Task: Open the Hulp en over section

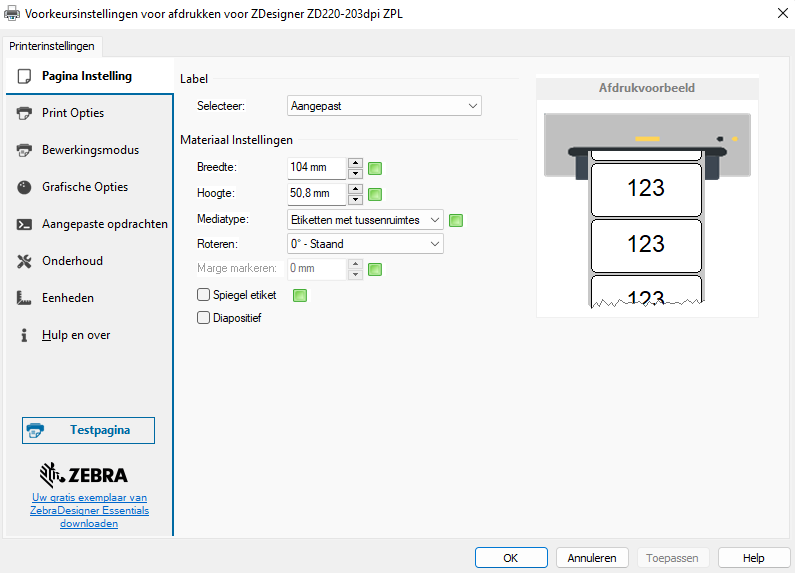Action: tap(90, 335)
